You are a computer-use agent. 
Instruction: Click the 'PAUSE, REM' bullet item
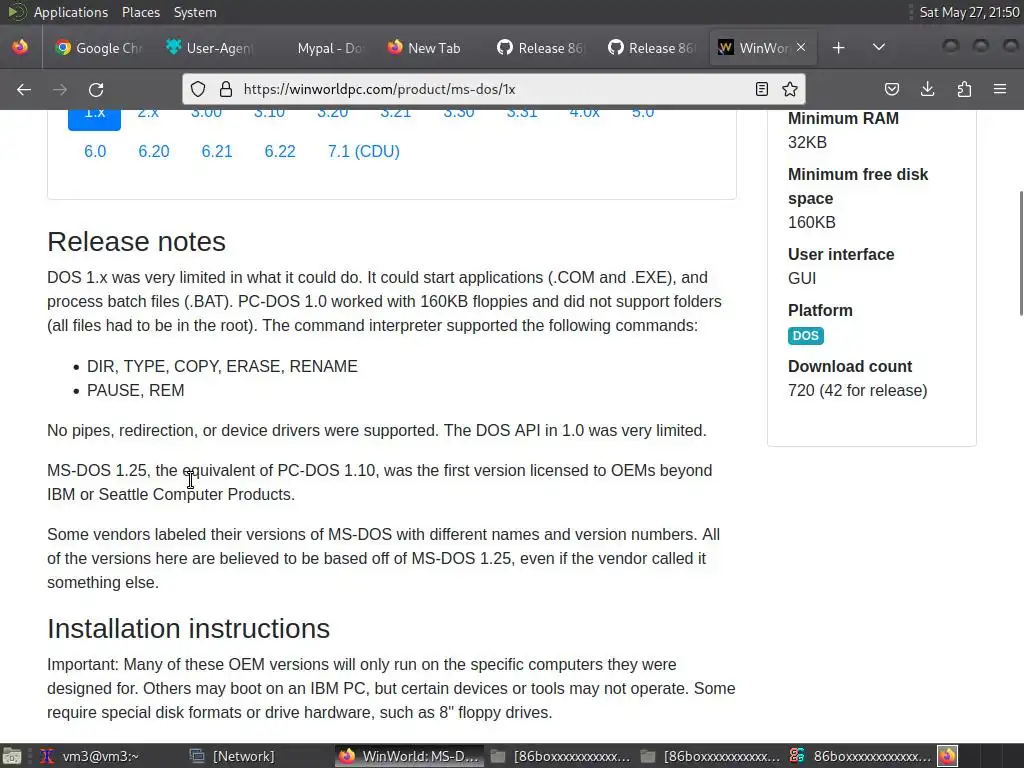click(136, 391)
